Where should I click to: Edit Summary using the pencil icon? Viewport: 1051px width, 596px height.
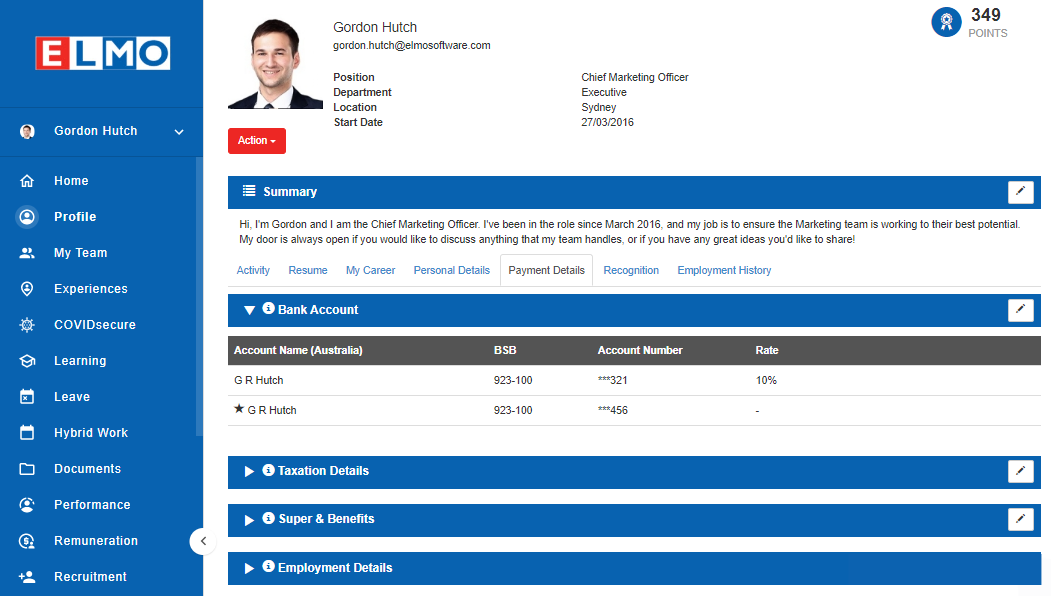(x=1020, y=192)
